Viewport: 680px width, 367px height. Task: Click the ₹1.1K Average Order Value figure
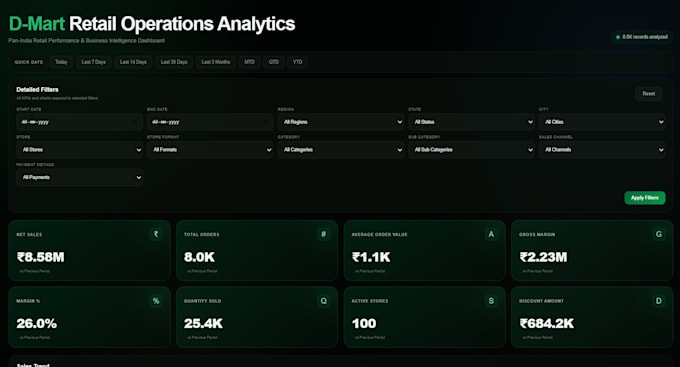coord(371,257)
